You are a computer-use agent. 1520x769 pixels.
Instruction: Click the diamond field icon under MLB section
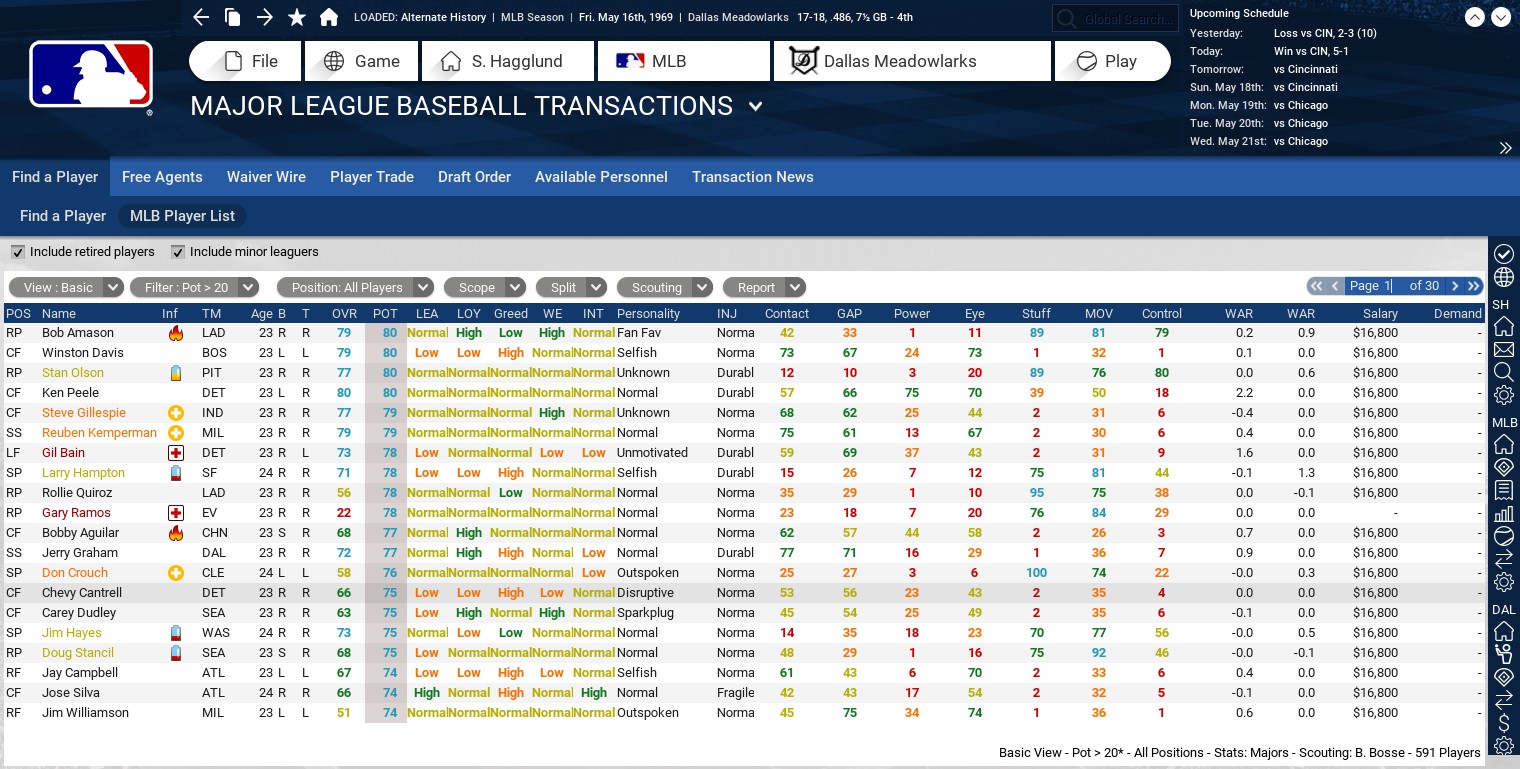[1504, 467]
